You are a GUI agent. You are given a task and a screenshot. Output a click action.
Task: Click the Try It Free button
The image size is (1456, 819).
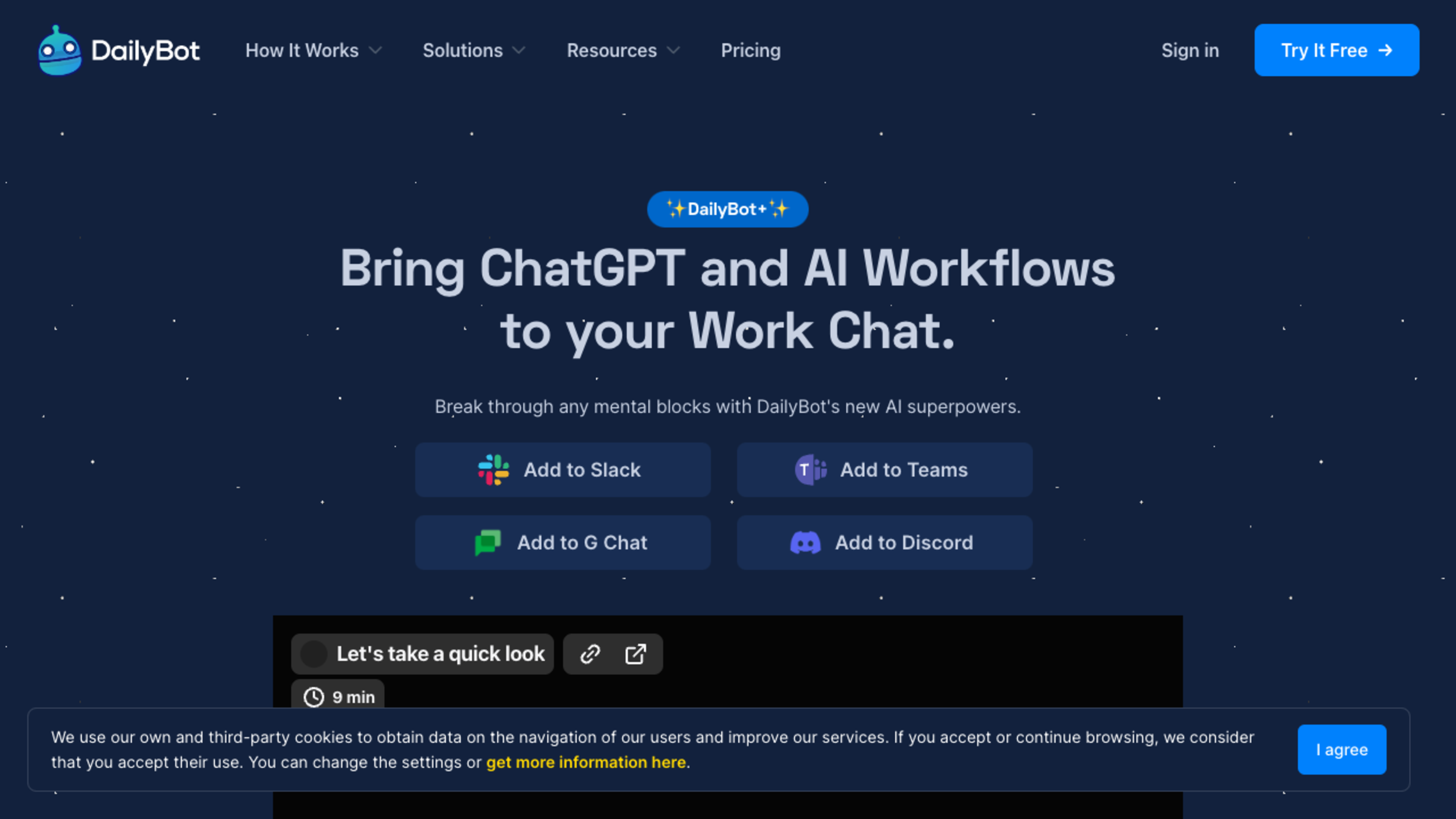[1337, 50]
